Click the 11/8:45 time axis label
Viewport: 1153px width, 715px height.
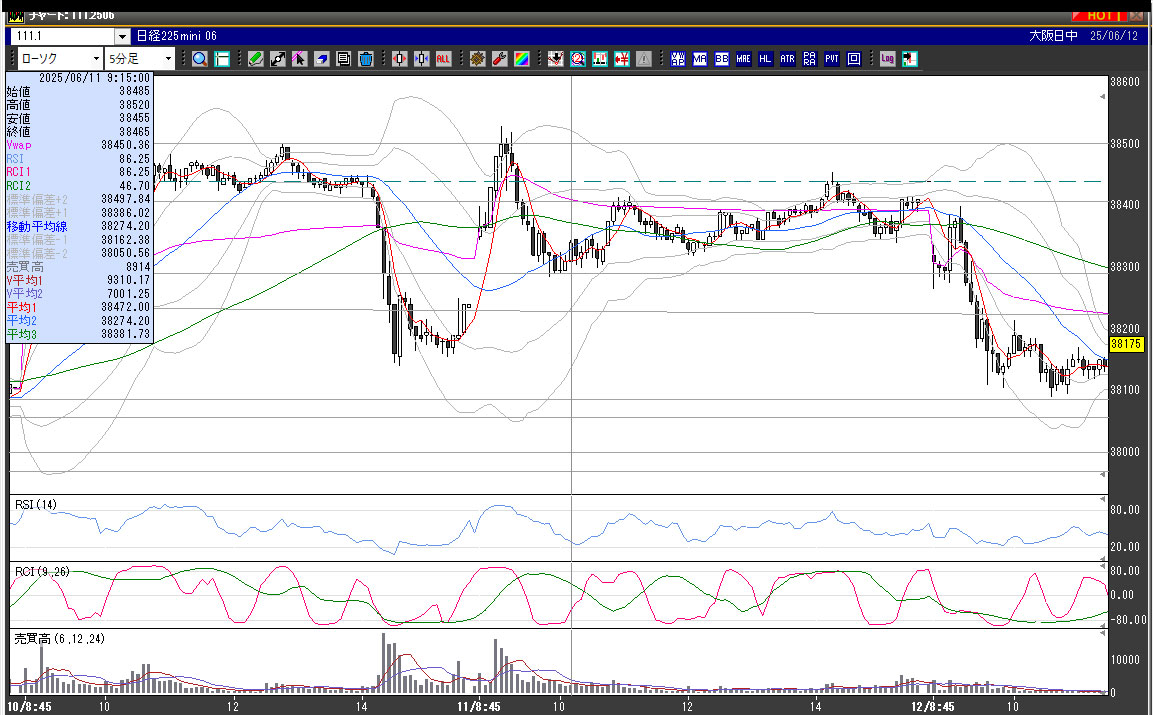tap(479, 706)
